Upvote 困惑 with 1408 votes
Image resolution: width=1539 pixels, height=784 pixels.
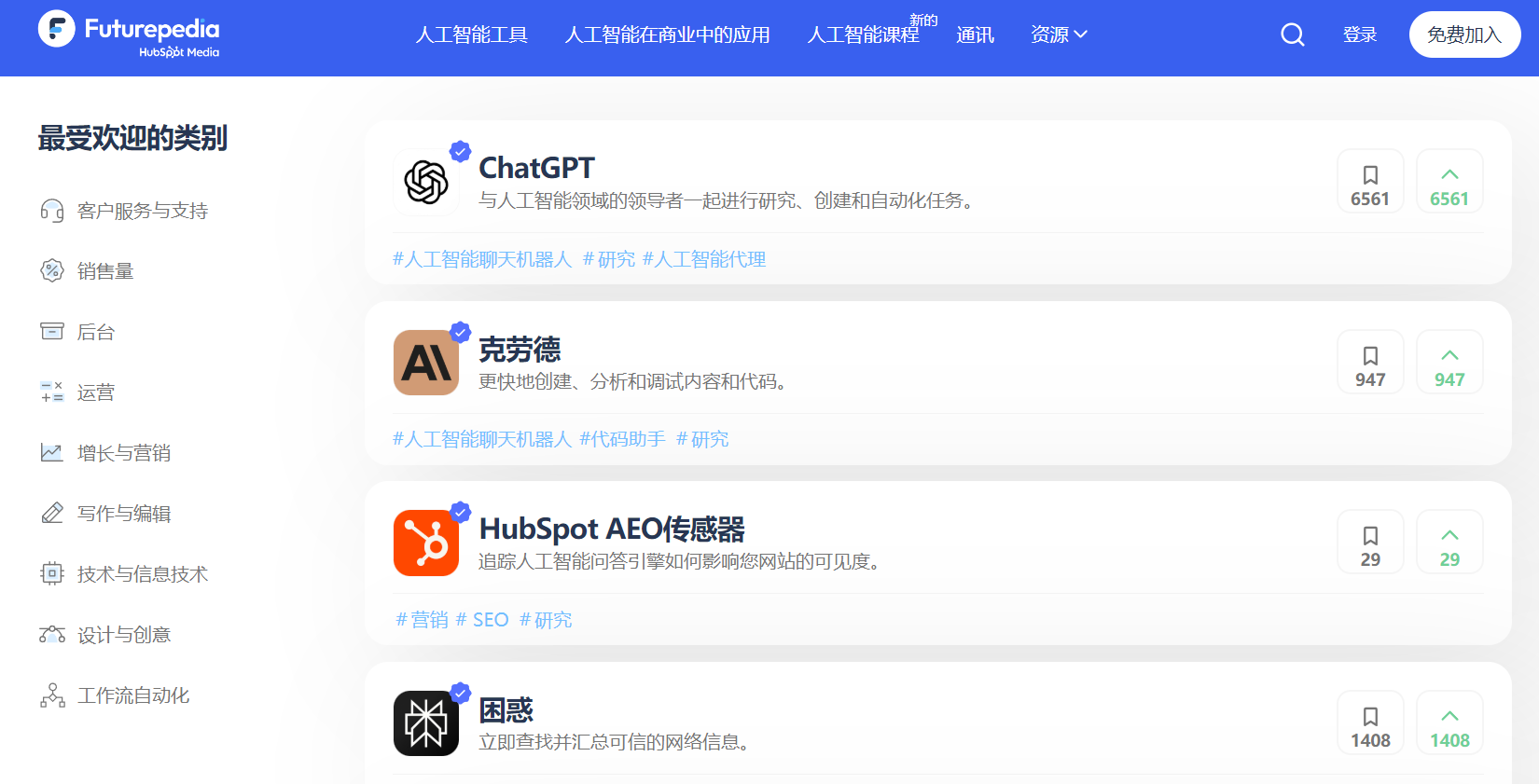click(1449, 723)
